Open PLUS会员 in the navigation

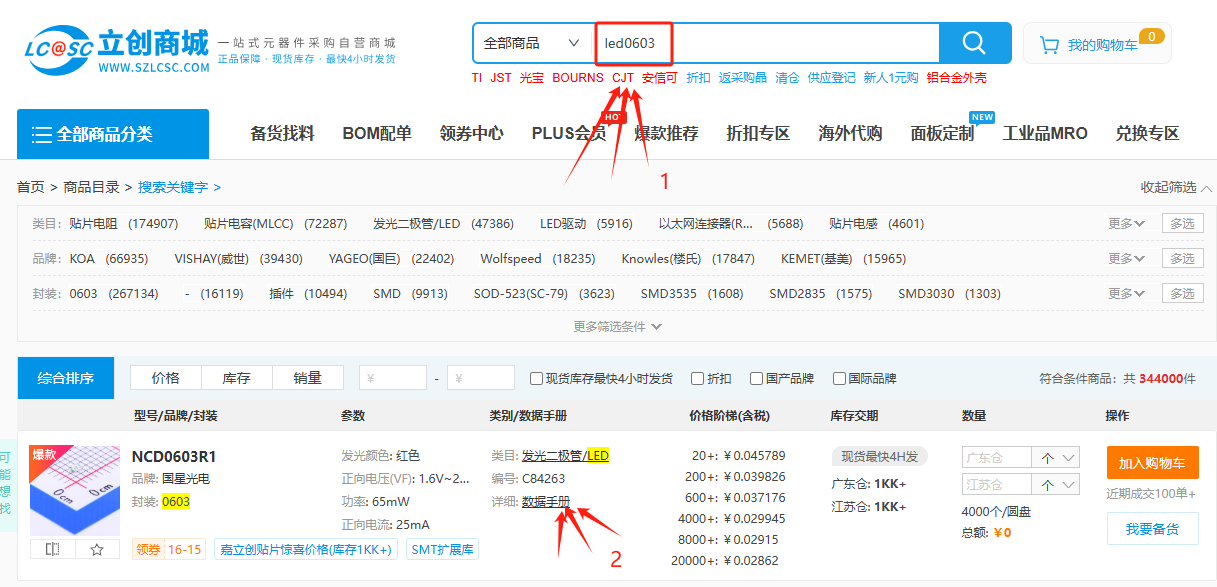568,134
